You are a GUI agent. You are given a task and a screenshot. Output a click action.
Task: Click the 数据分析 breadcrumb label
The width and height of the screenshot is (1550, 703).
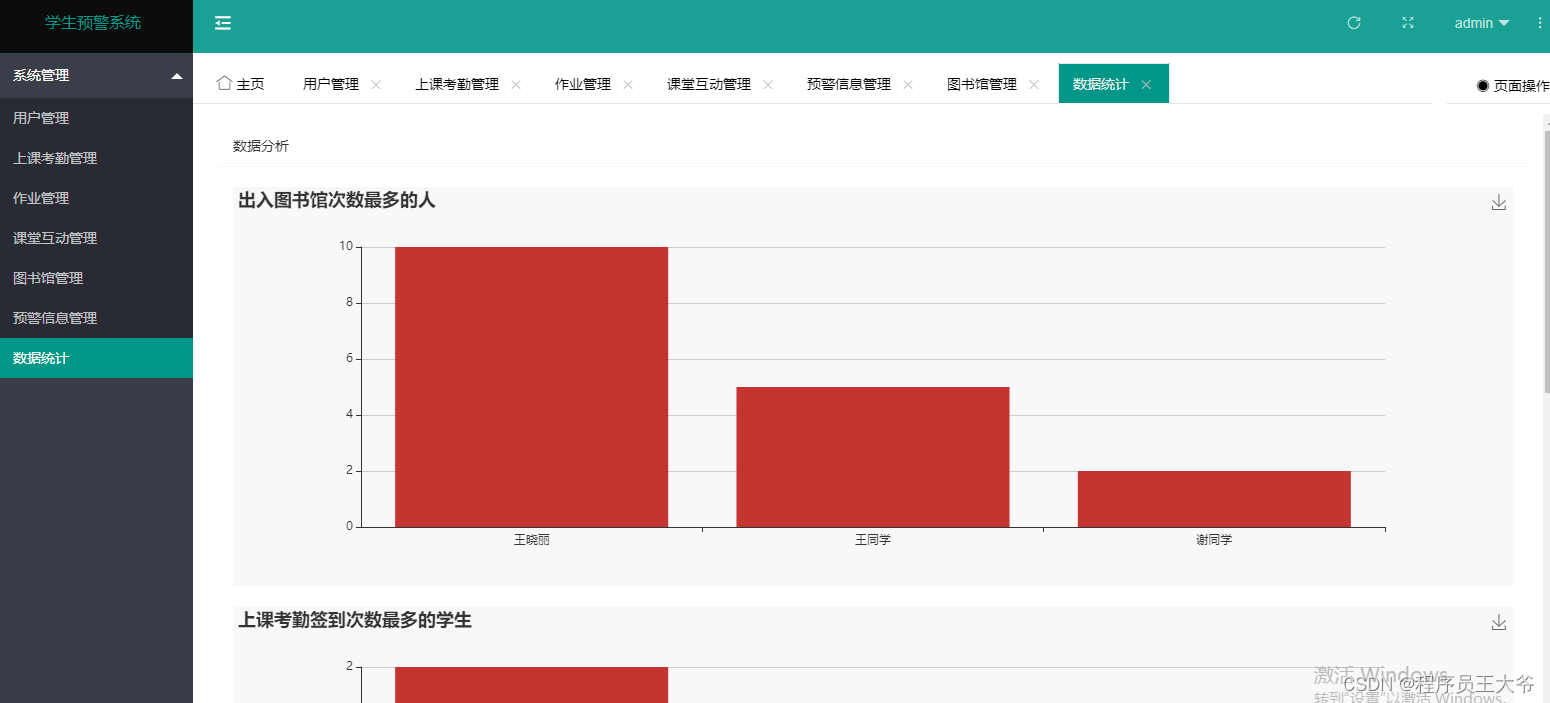258,145
